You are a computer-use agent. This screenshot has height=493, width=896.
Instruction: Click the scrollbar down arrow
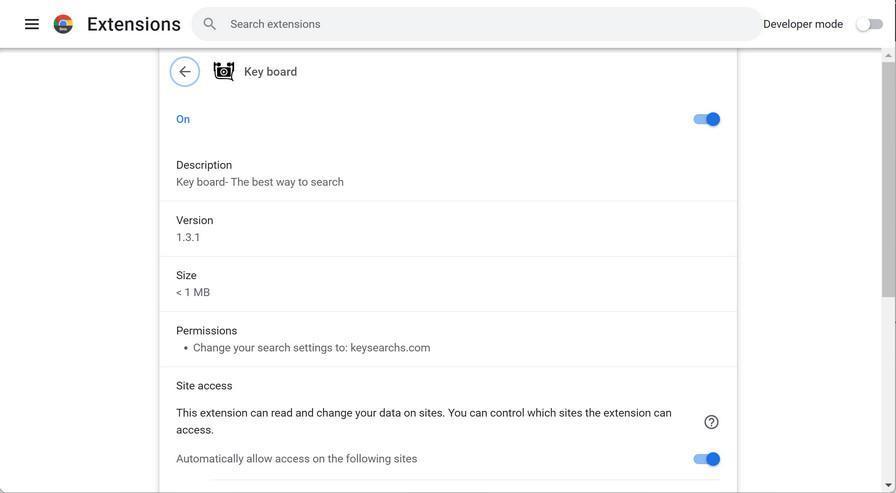tap(889, 486)
